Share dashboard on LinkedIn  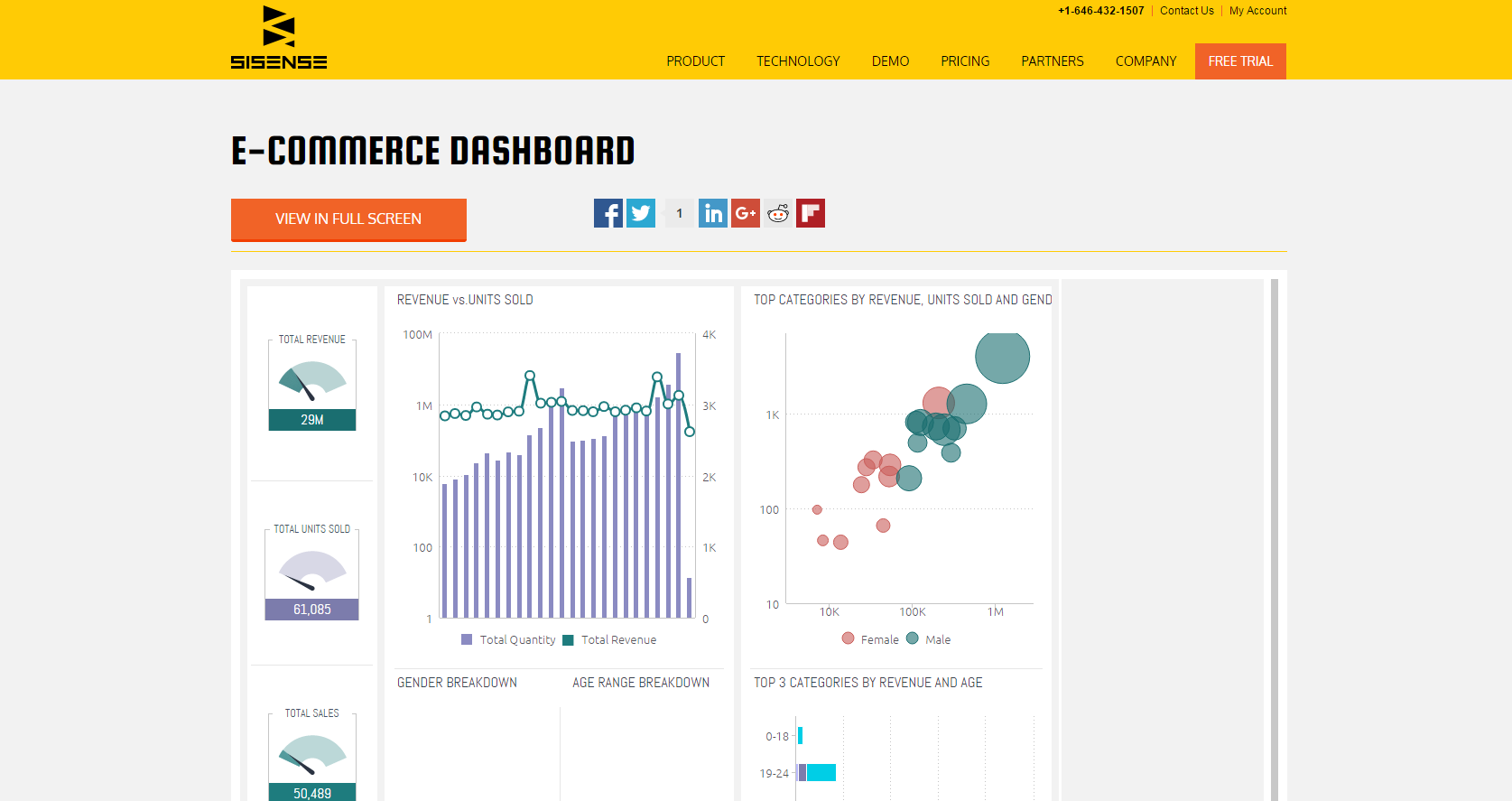(712, 213)
